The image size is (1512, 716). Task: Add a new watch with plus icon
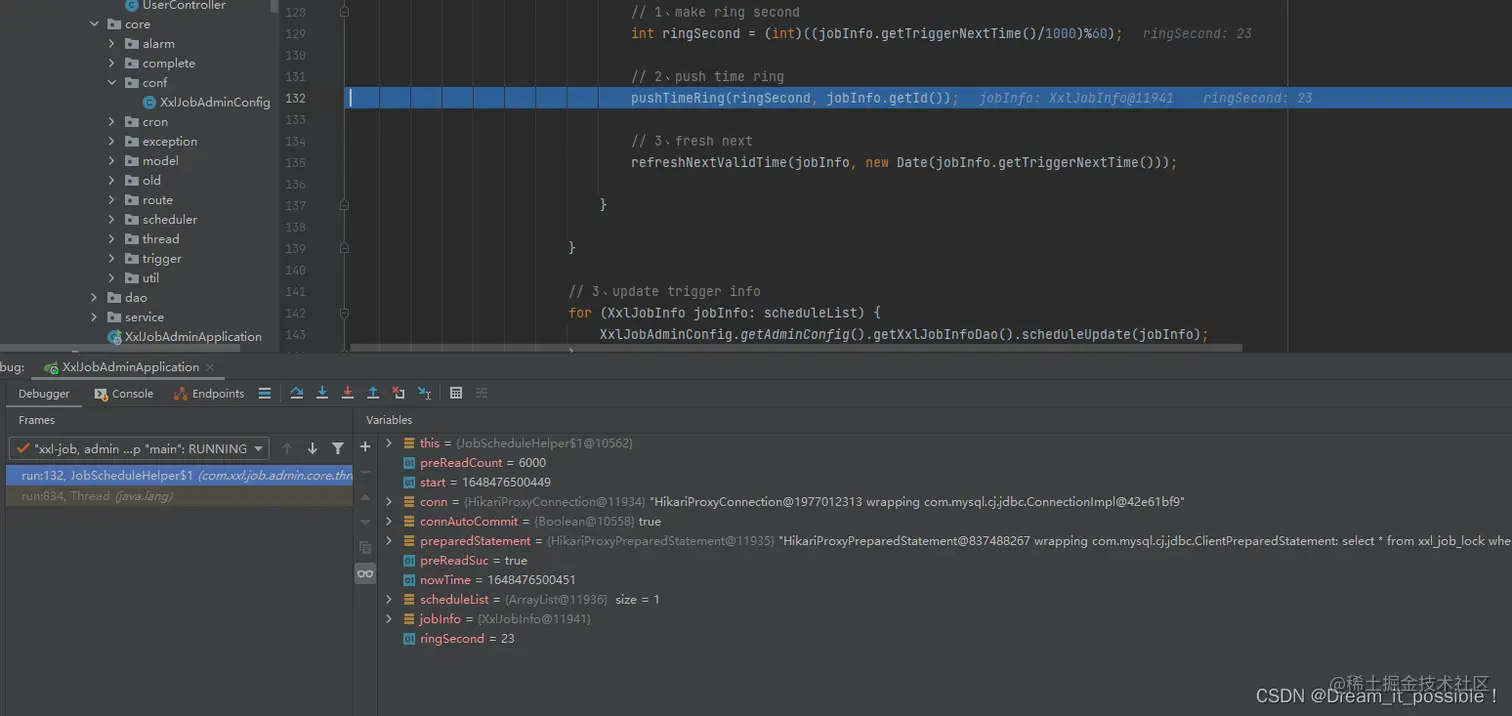click(x=365, y=447)
